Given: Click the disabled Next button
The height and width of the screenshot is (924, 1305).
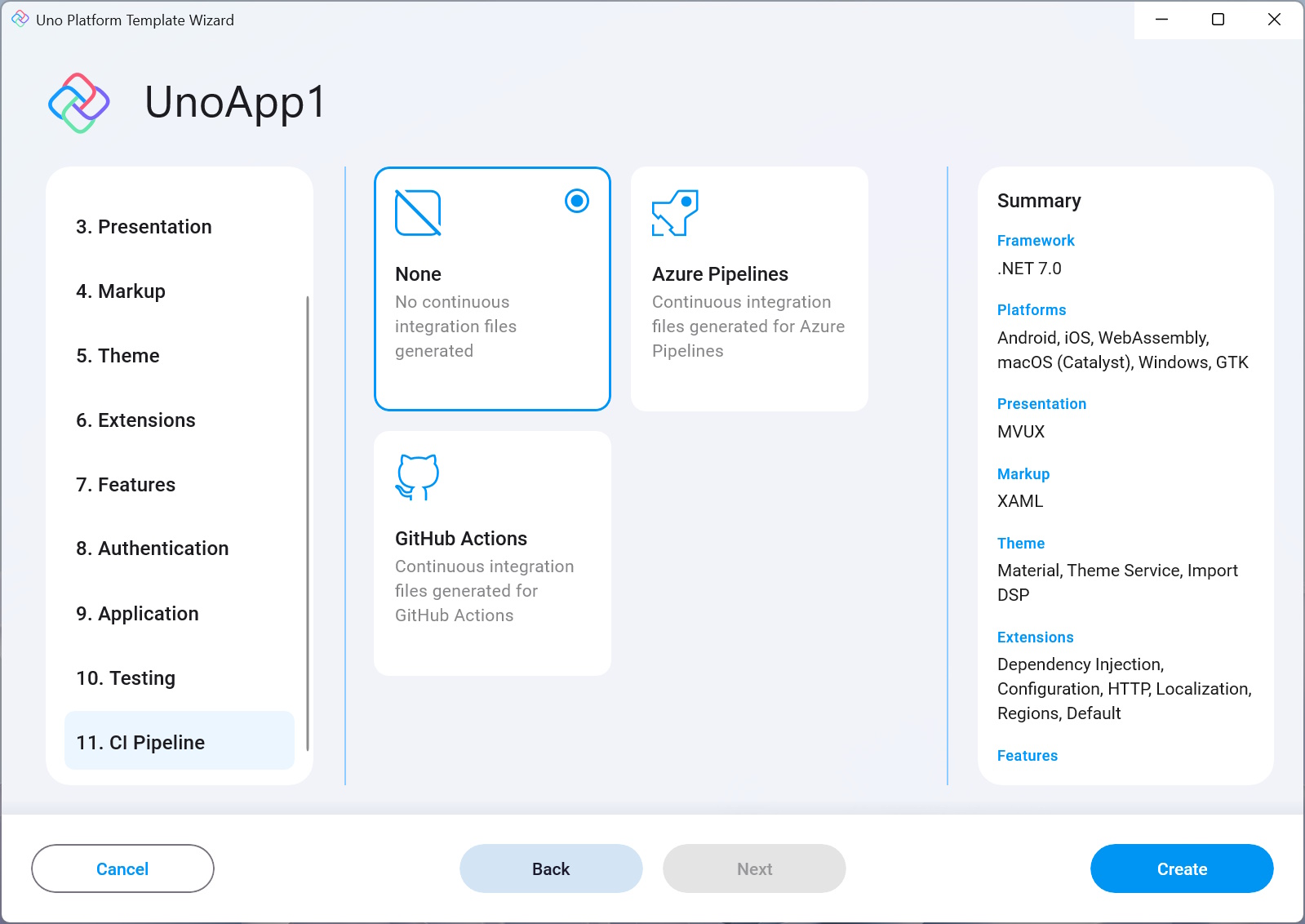Looking at the screenshot, I should (x=754, y=868).
